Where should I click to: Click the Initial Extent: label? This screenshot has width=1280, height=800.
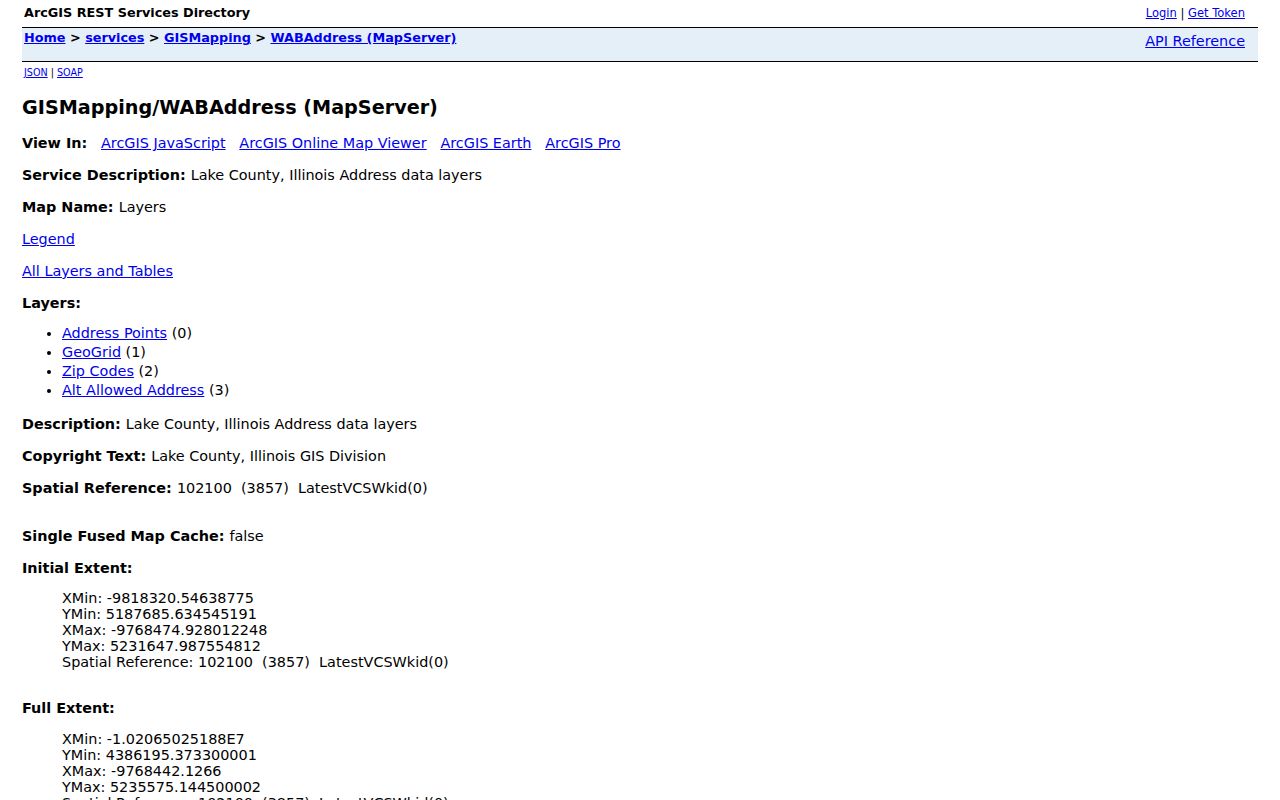77,568
